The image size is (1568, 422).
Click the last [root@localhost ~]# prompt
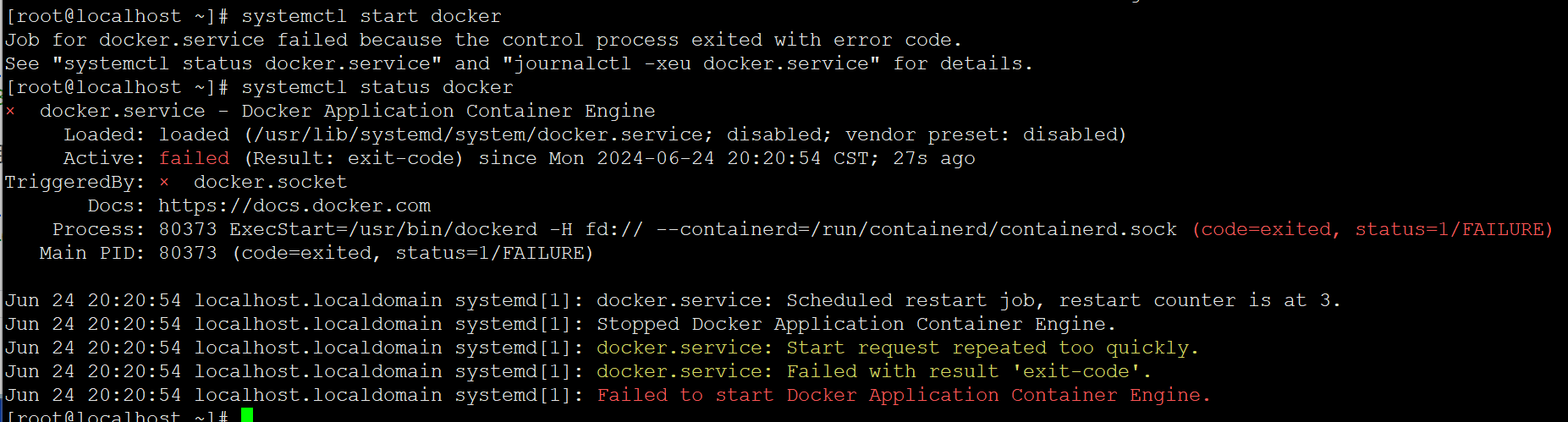click(x=117, y=415)
